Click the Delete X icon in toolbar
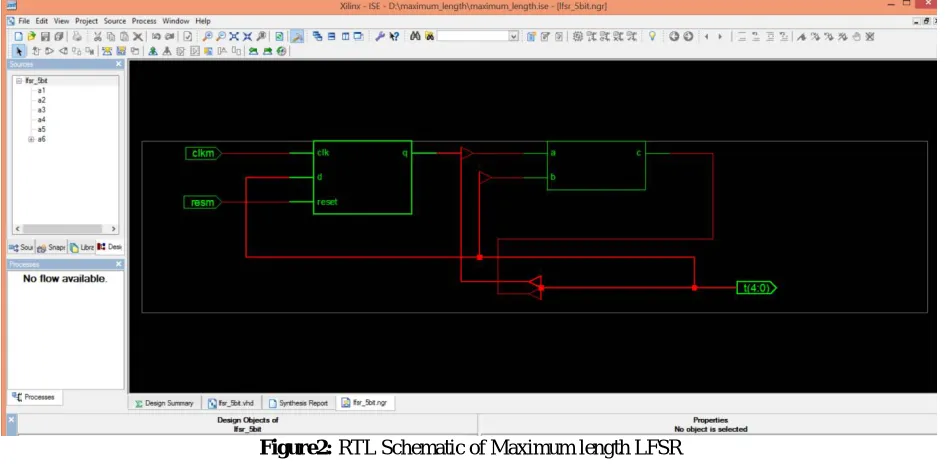 [x=138, y=36]
